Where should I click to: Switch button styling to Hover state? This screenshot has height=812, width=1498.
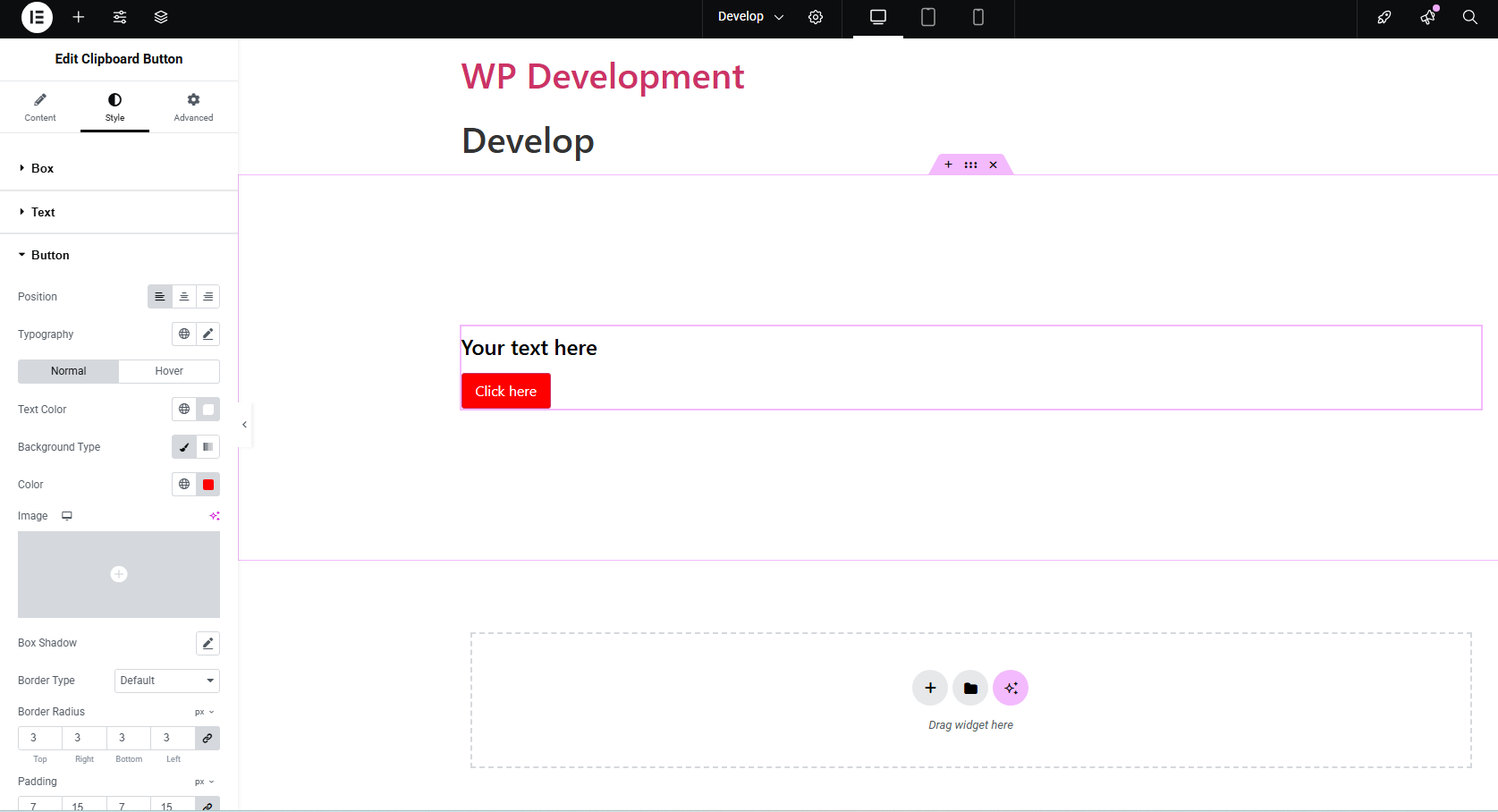[168, 370]
